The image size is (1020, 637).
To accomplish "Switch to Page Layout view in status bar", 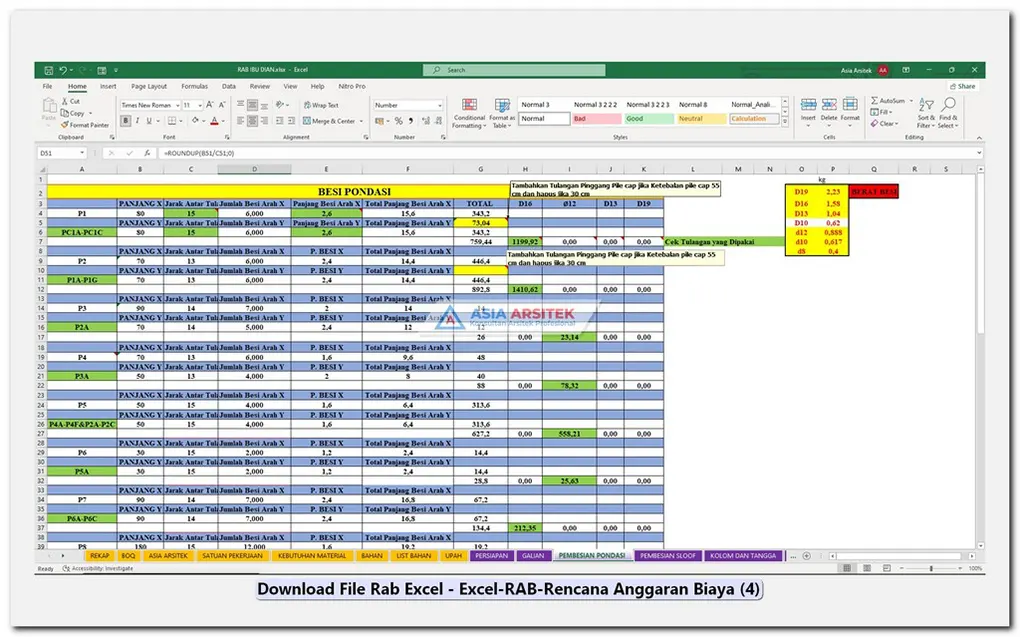I will coord(866,568).
